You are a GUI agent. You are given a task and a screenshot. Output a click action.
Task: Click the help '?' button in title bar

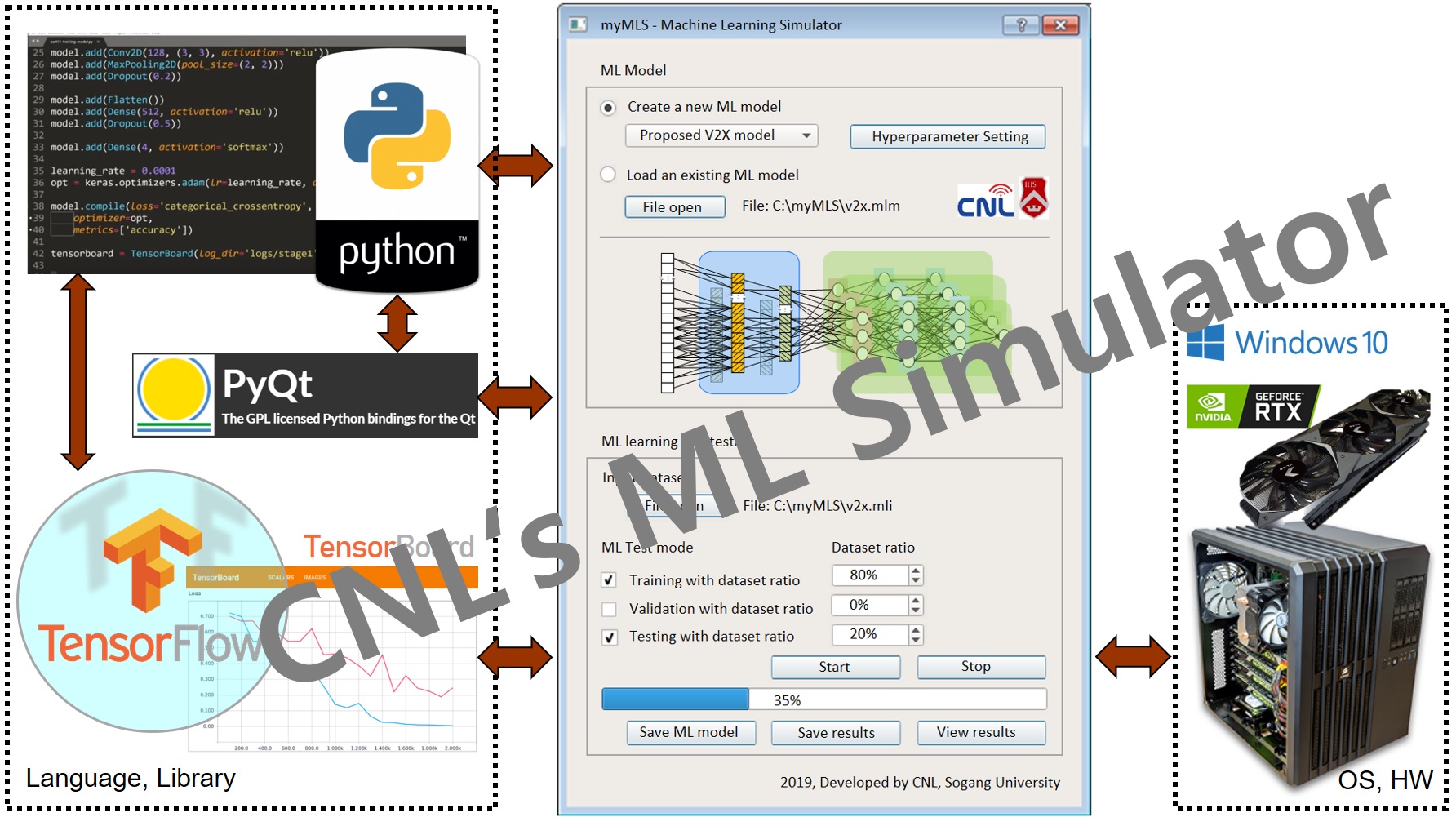1021,25
